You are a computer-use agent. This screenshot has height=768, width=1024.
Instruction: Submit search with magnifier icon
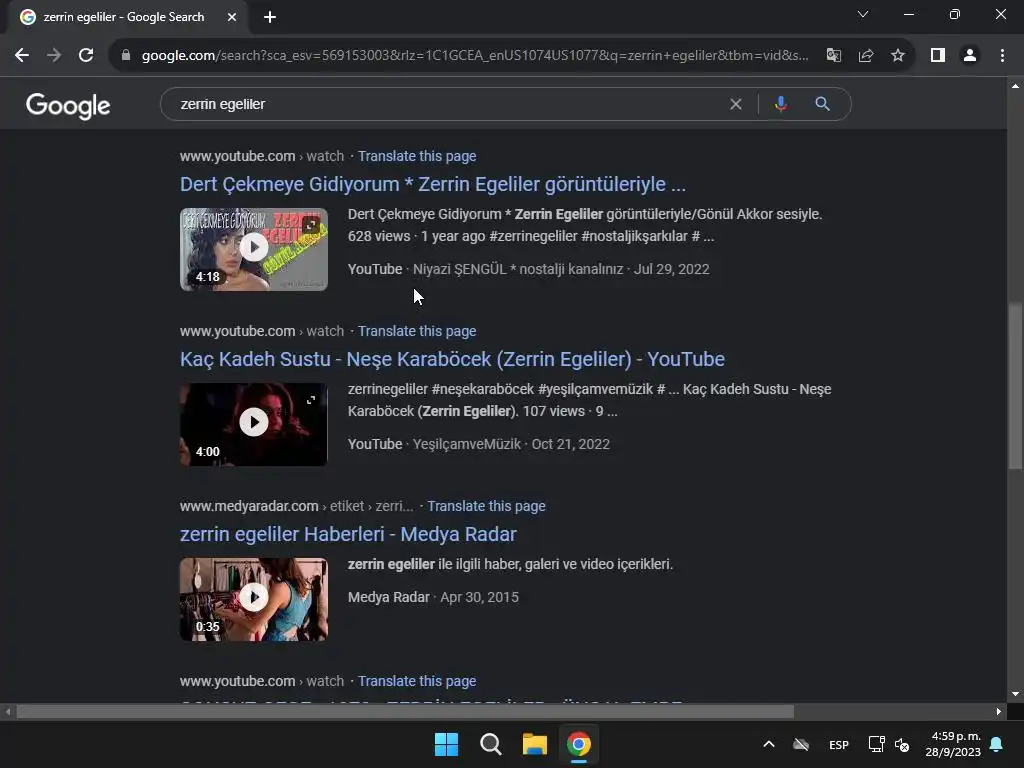[x=822, y=104]
